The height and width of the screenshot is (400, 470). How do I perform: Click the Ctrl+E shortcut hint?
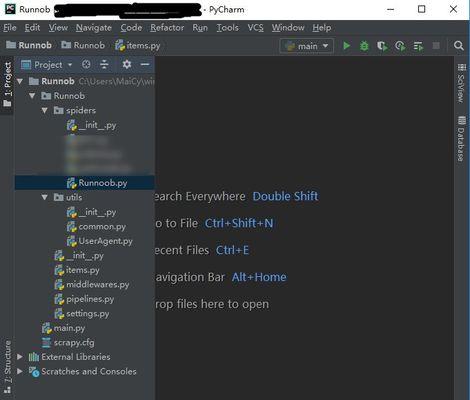point(232,250)
